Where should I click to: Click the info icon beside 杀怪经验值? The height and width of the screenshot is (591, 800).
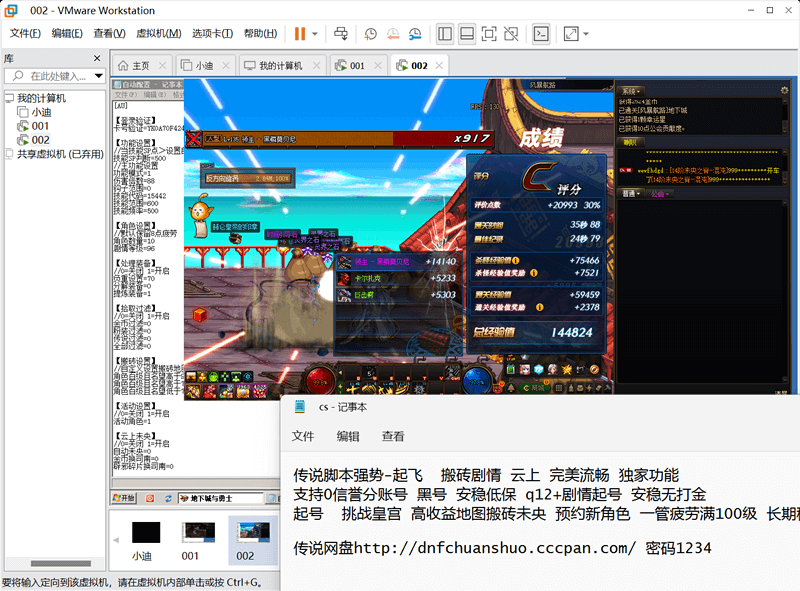point(516,260)
